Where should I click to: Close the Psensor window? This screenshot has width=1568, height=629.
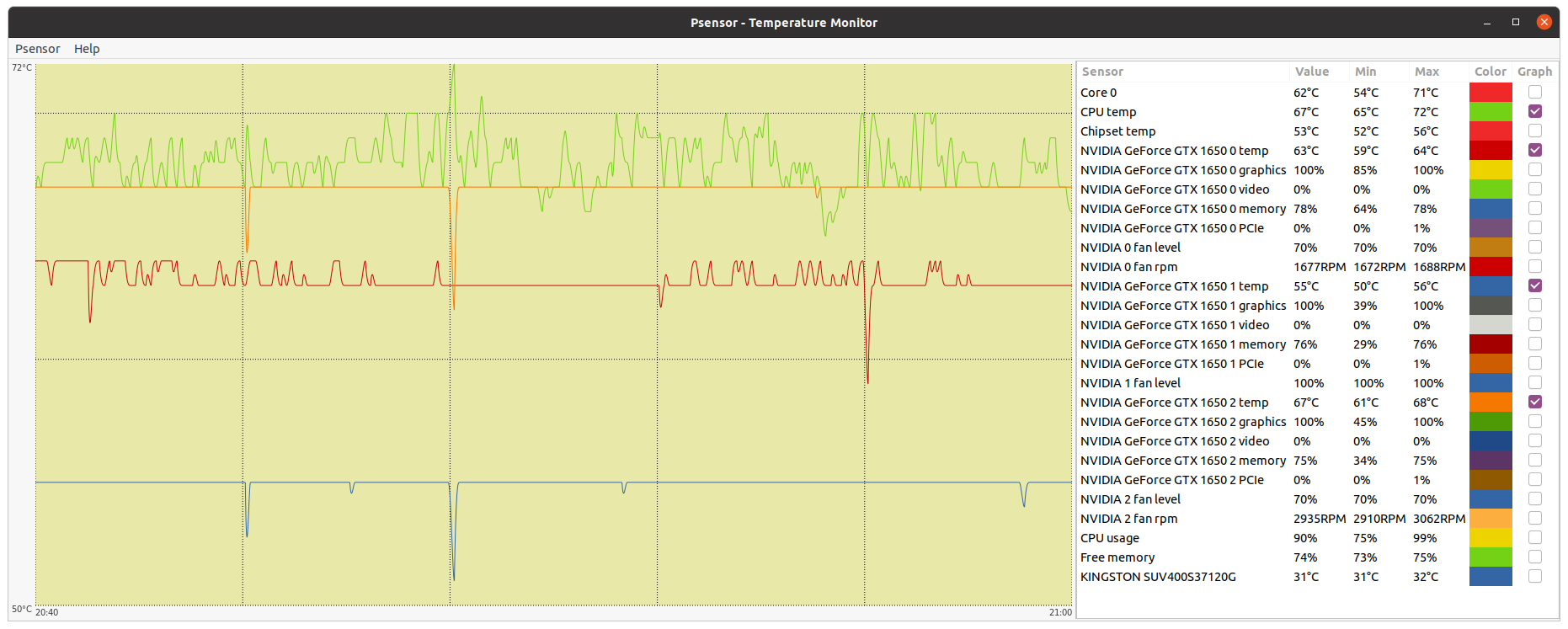(x=1544, y=22)
